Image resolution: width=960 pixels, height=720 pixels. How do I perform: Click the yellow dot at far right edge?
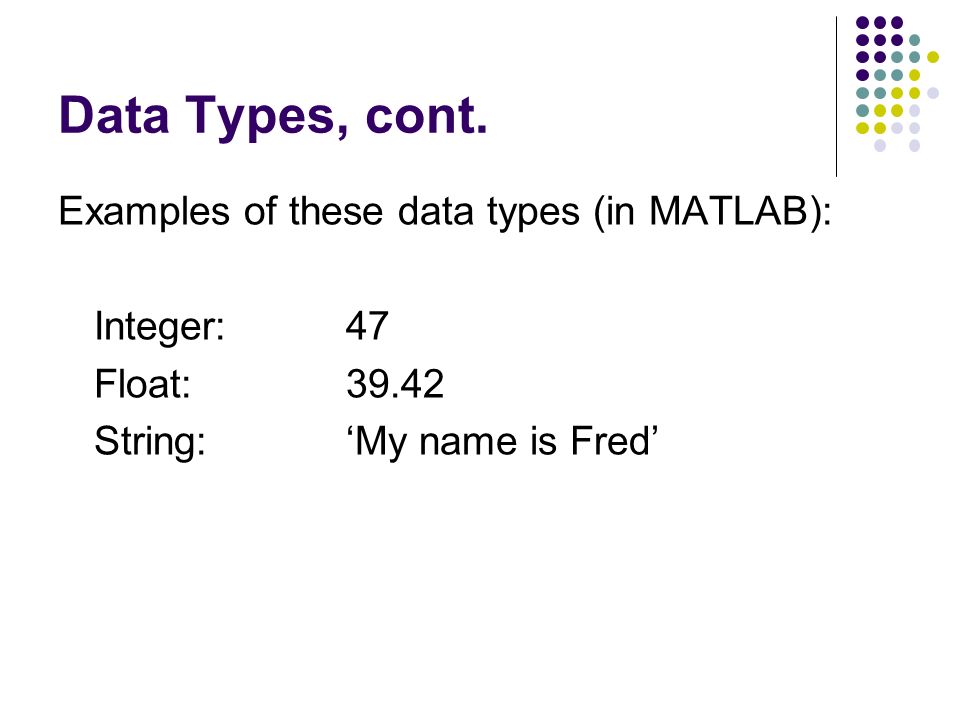coord(932,58)
